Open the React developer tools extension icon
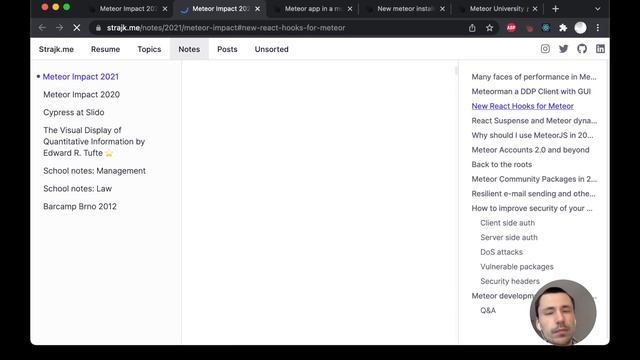The height and width of the screenshot is (360, 640). coord(546,28)
